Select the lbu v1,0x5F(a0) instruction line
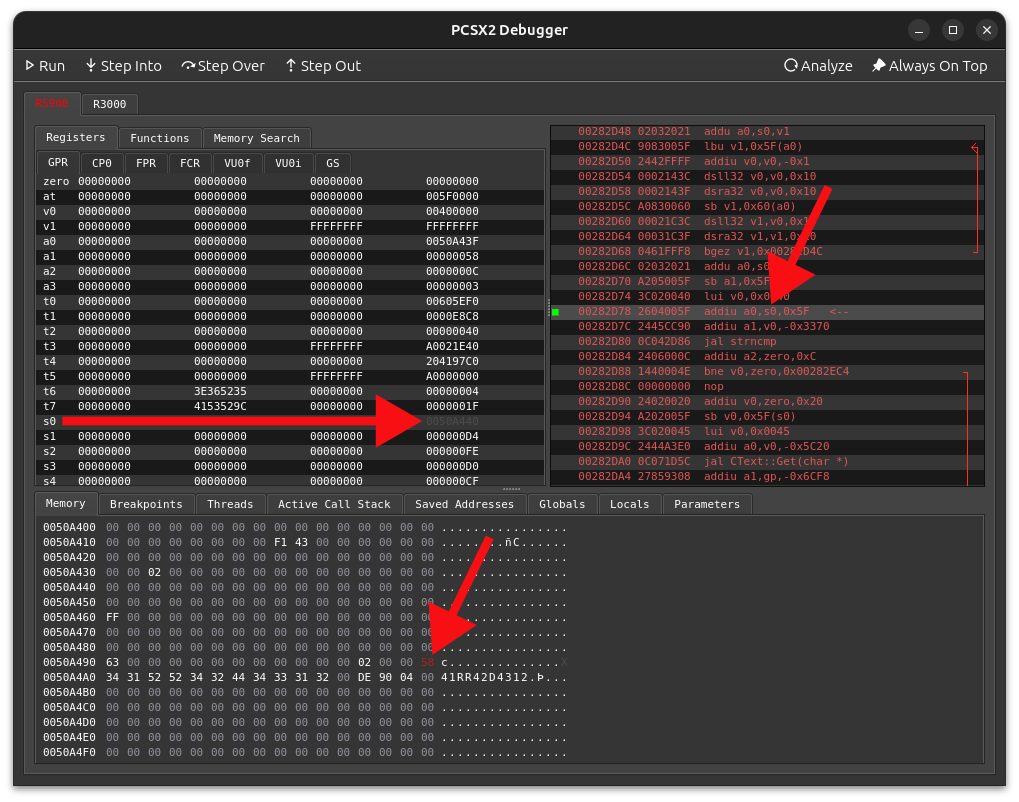This screenshot has height=802, width=1019. (767, 146)
